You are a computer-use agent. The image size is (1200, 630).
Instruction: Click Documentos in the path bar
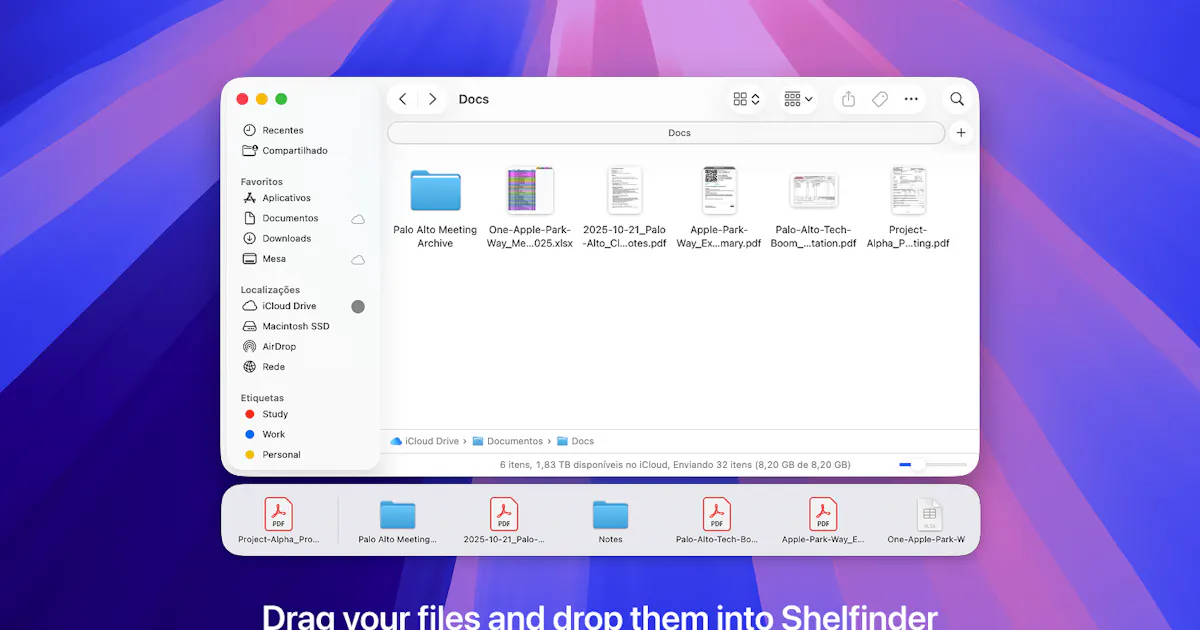[508, 441]
